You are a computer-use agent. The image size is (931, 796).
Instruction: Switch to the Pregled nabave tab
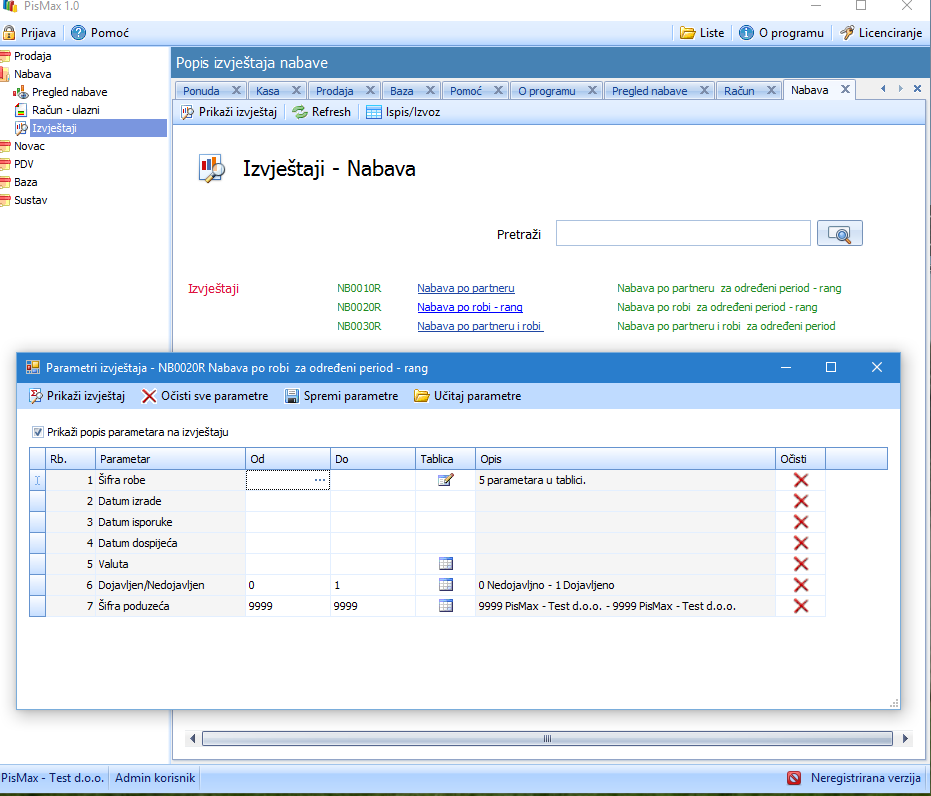click(x=650, y=91)
